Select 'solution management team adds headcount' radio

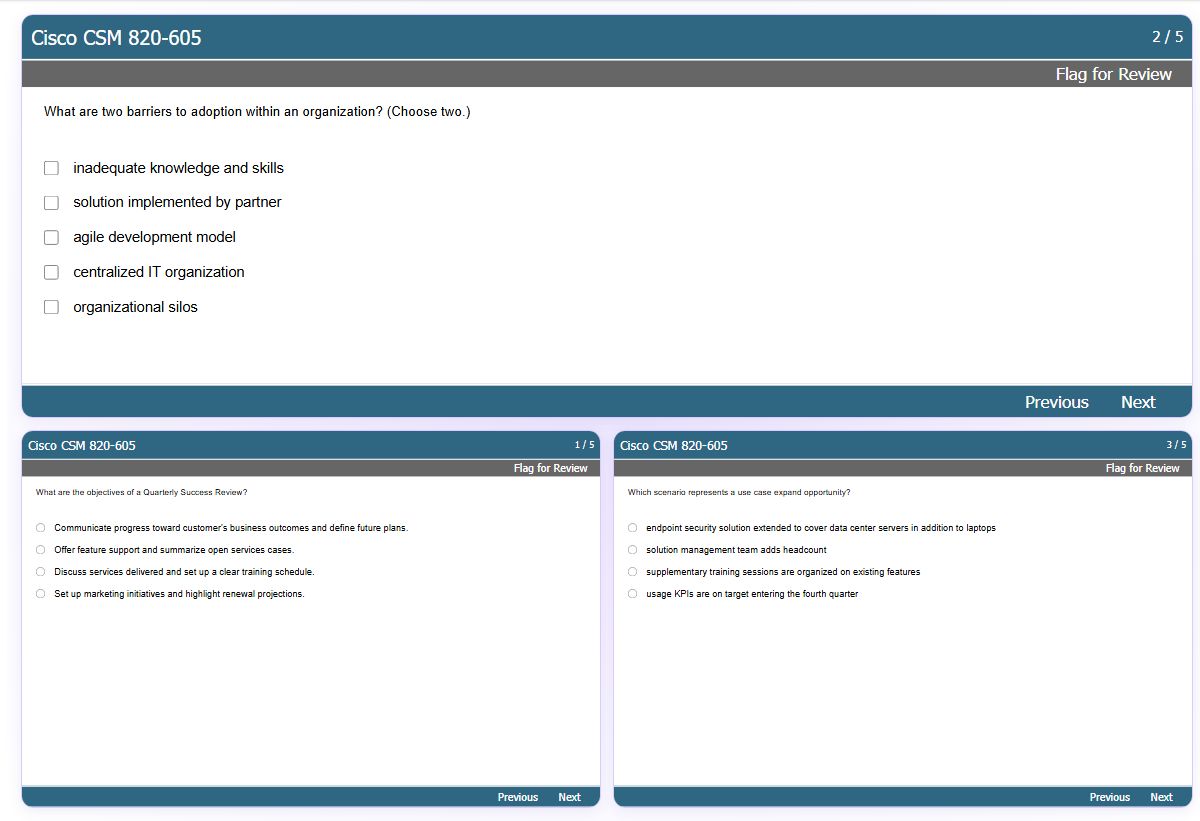(x=633, y=550)
